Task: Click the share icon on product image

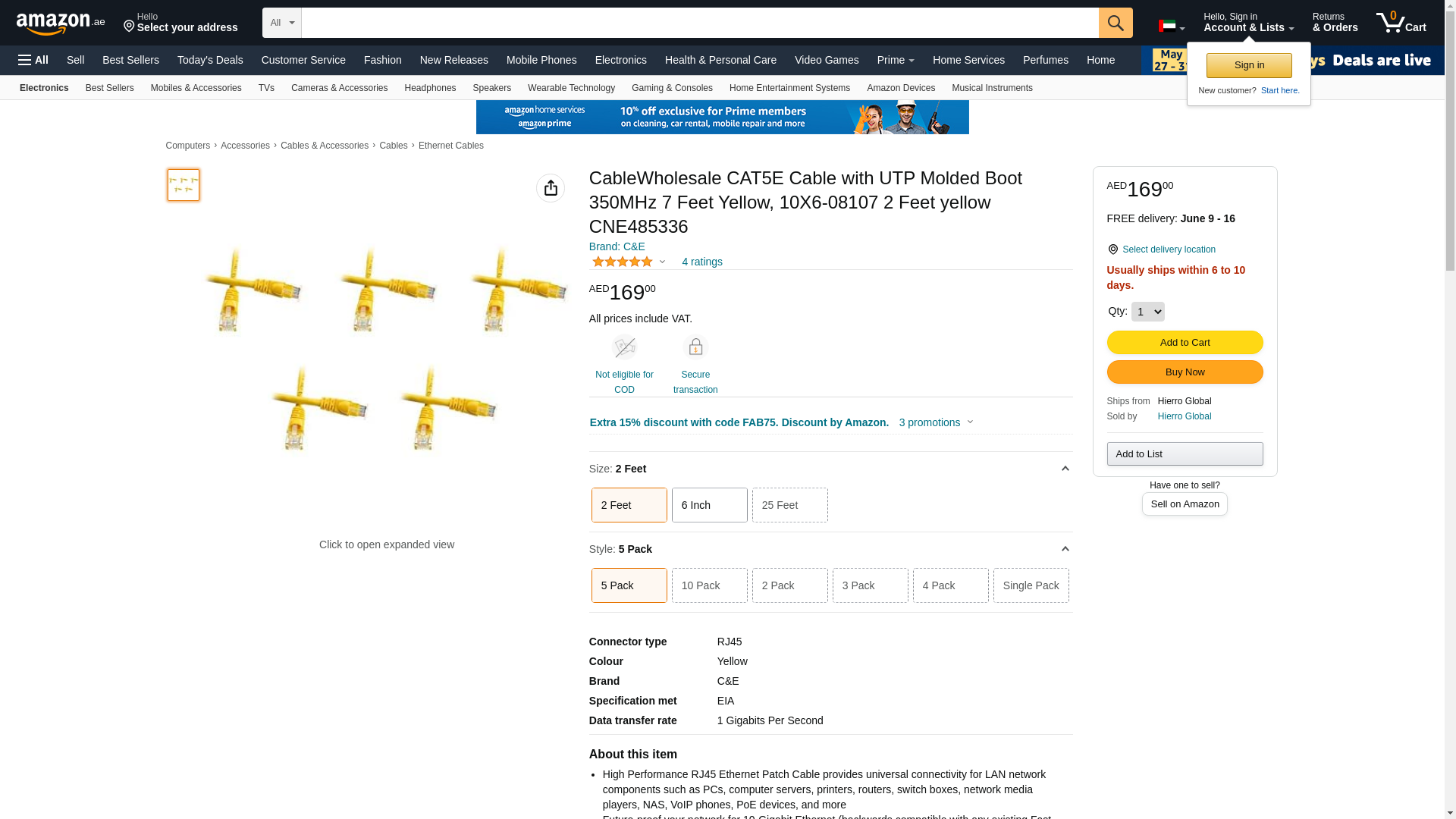Action: point(551,188)
